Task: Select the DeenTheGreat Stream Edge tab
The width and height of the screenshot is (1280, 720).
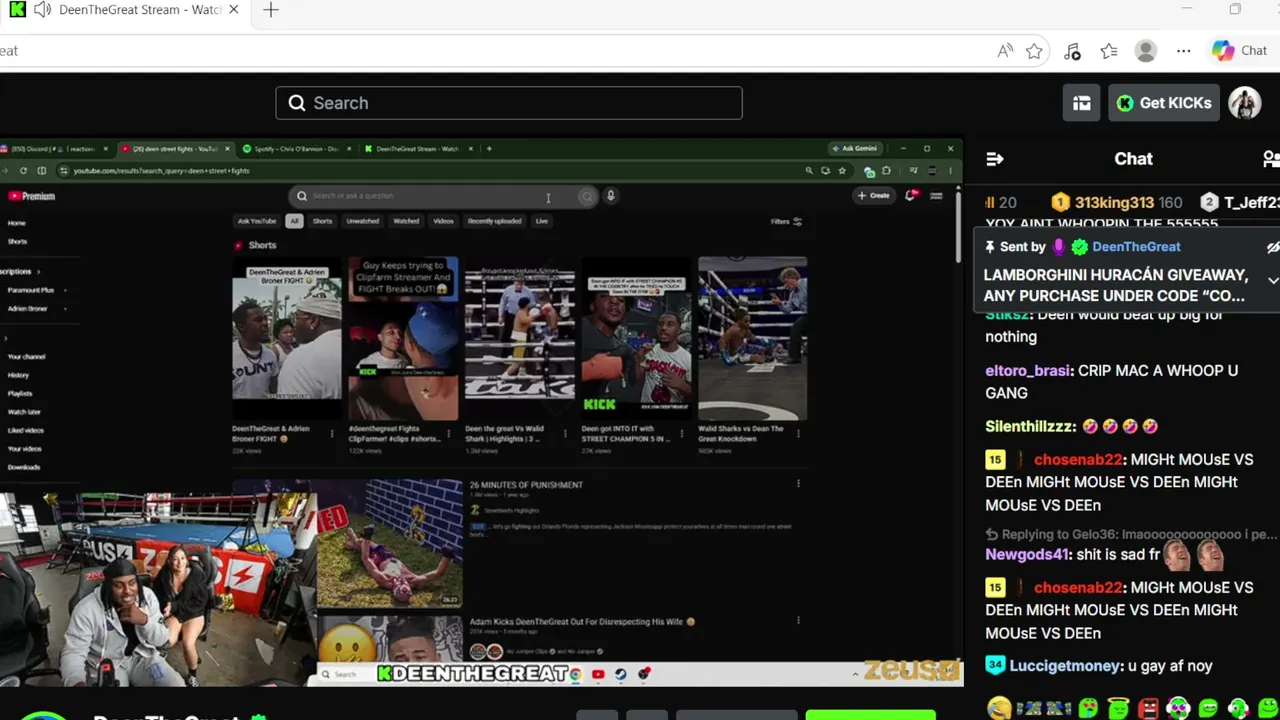Action: (x=125, y=11)
